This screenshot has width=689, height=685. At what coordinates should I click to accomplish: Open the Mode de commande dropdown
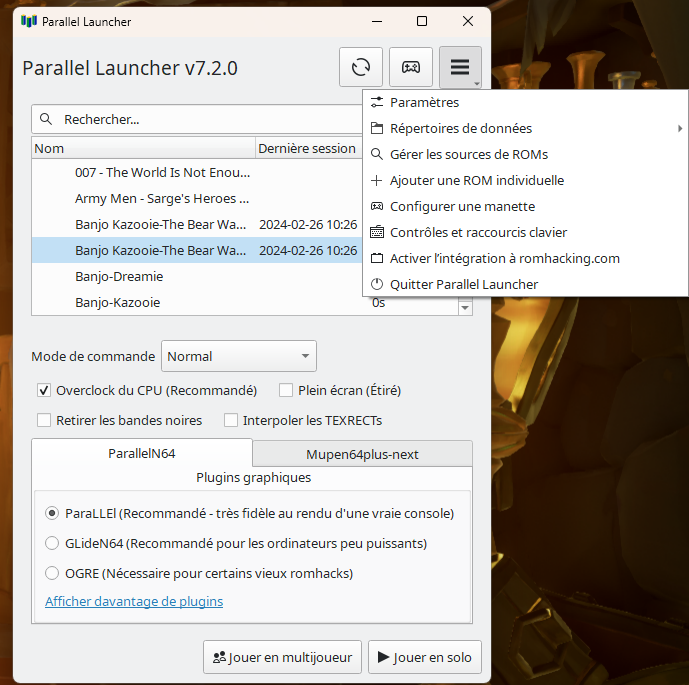pos(238,356)
